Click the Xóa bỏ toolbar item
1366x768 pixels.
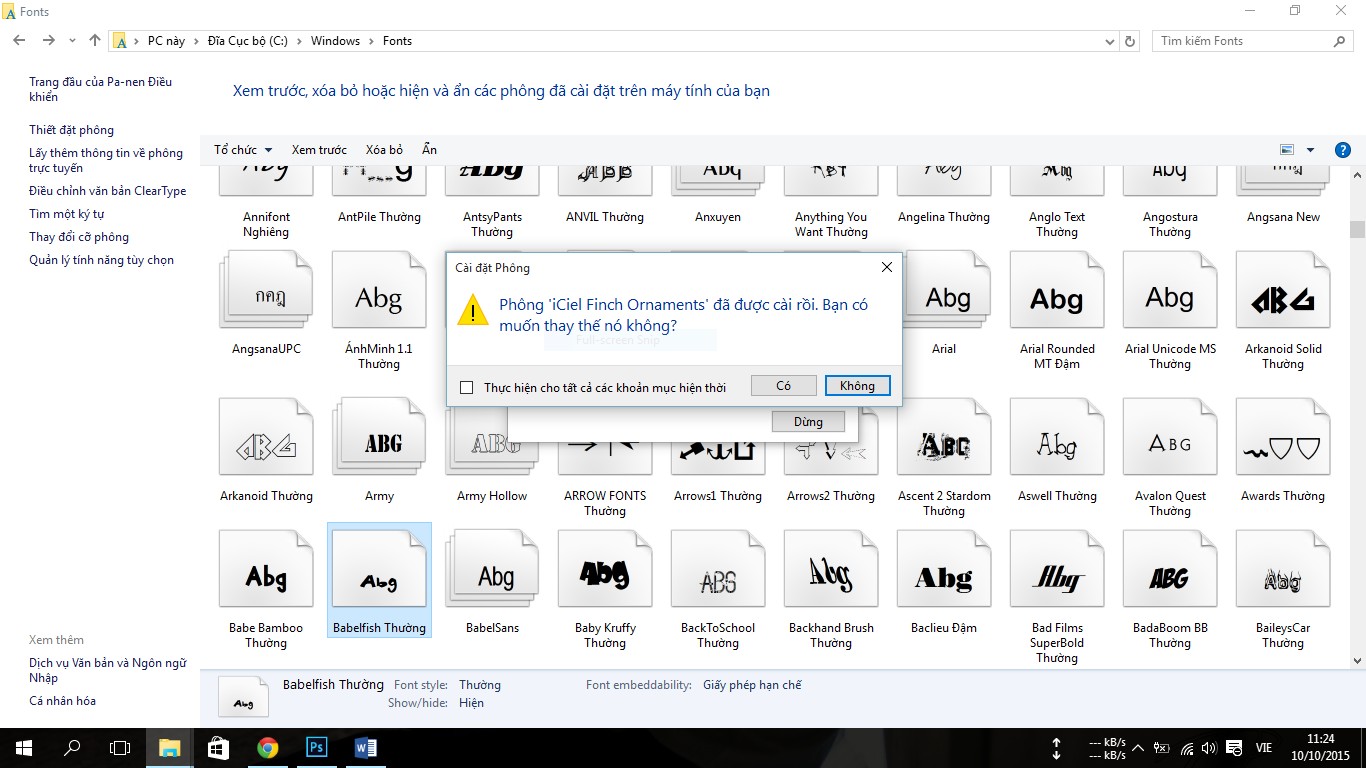coord(384,150)
